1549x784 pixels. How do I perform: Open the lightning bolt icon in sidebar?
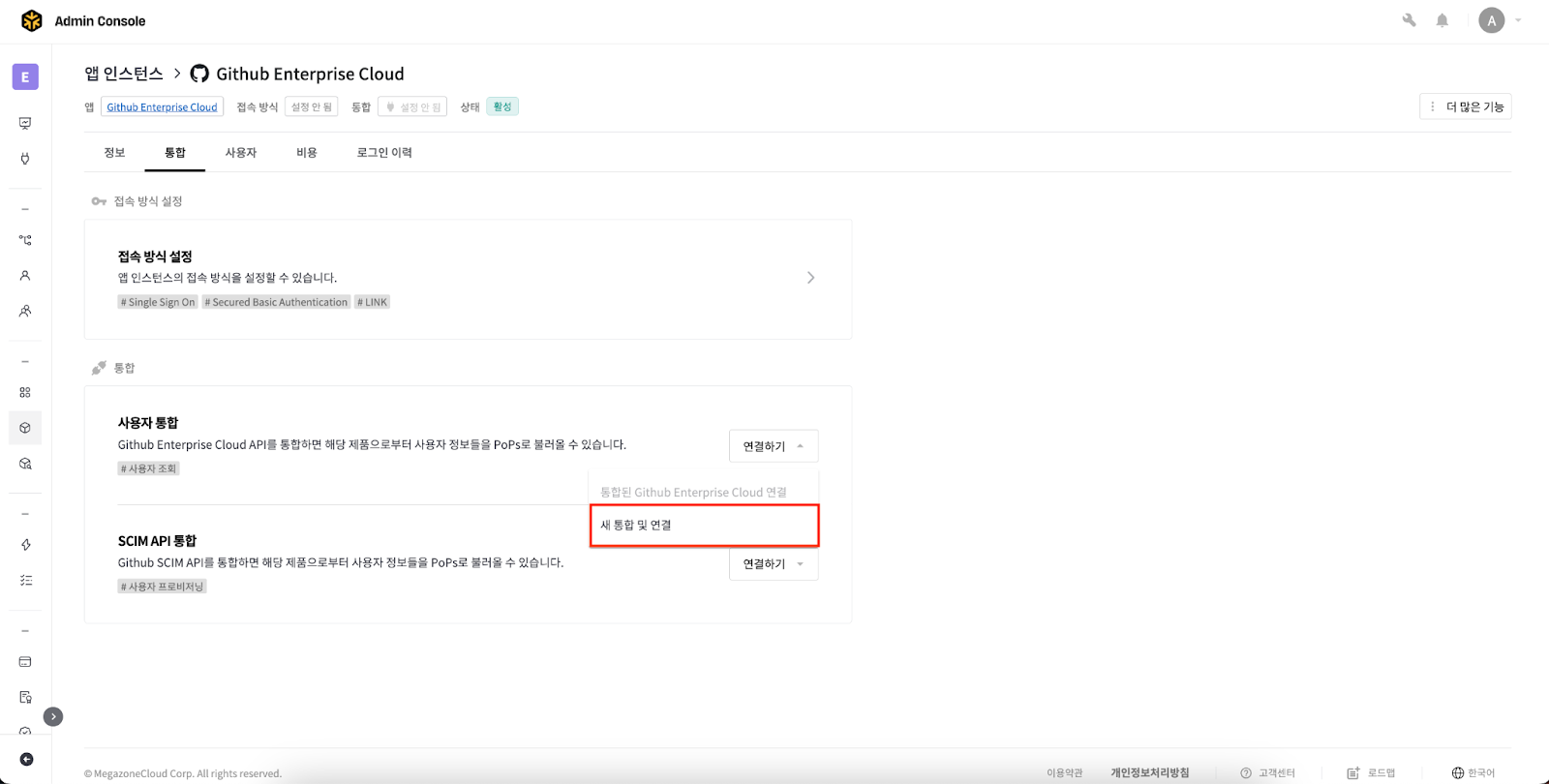pos(25,545)
